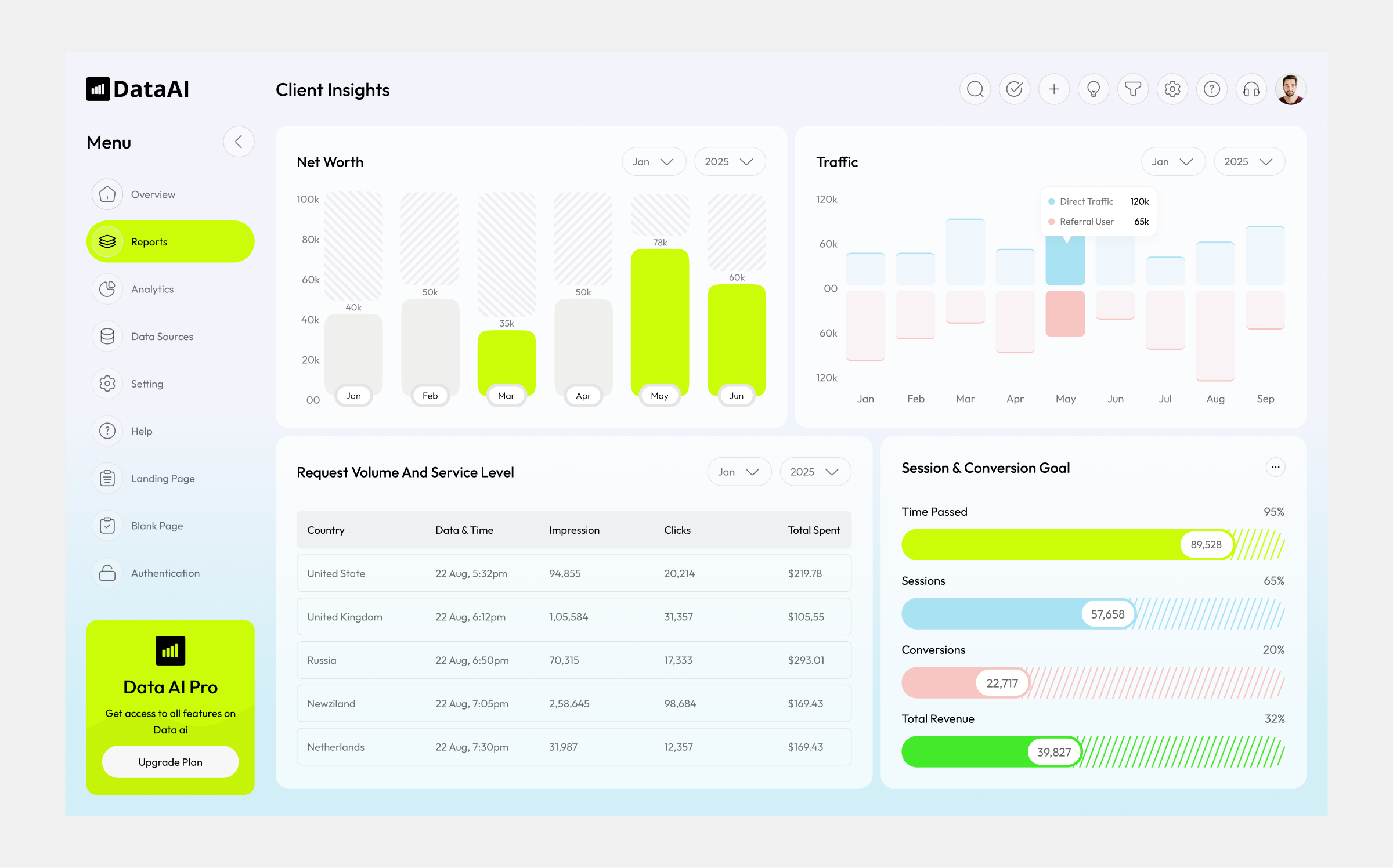Image resolution: width=1393 pixels, height=868 pixels.
Task: Click the checkmark icon next to search
Action: click(x=1015, y=89)
